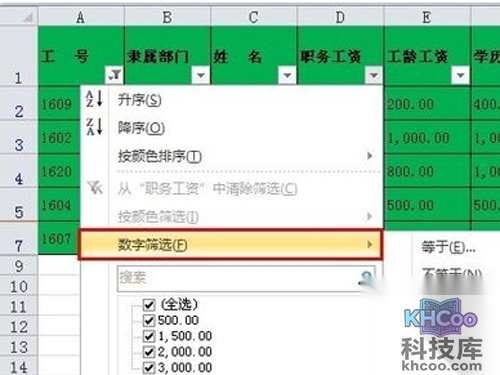Open the 工龄工资 filter dropdown
Screen dimensions: 500x375
(x=461, y=75)
